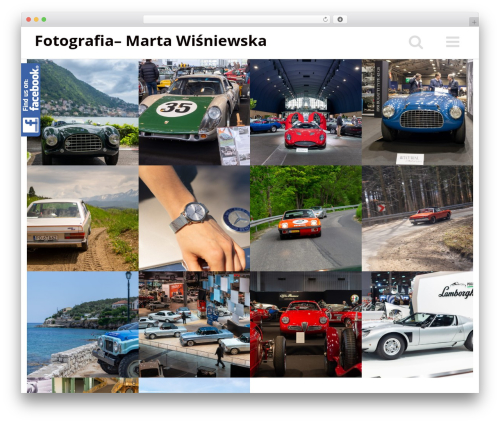Close the browser window with red button
500x423 pixels.
[x=29, y=20]
